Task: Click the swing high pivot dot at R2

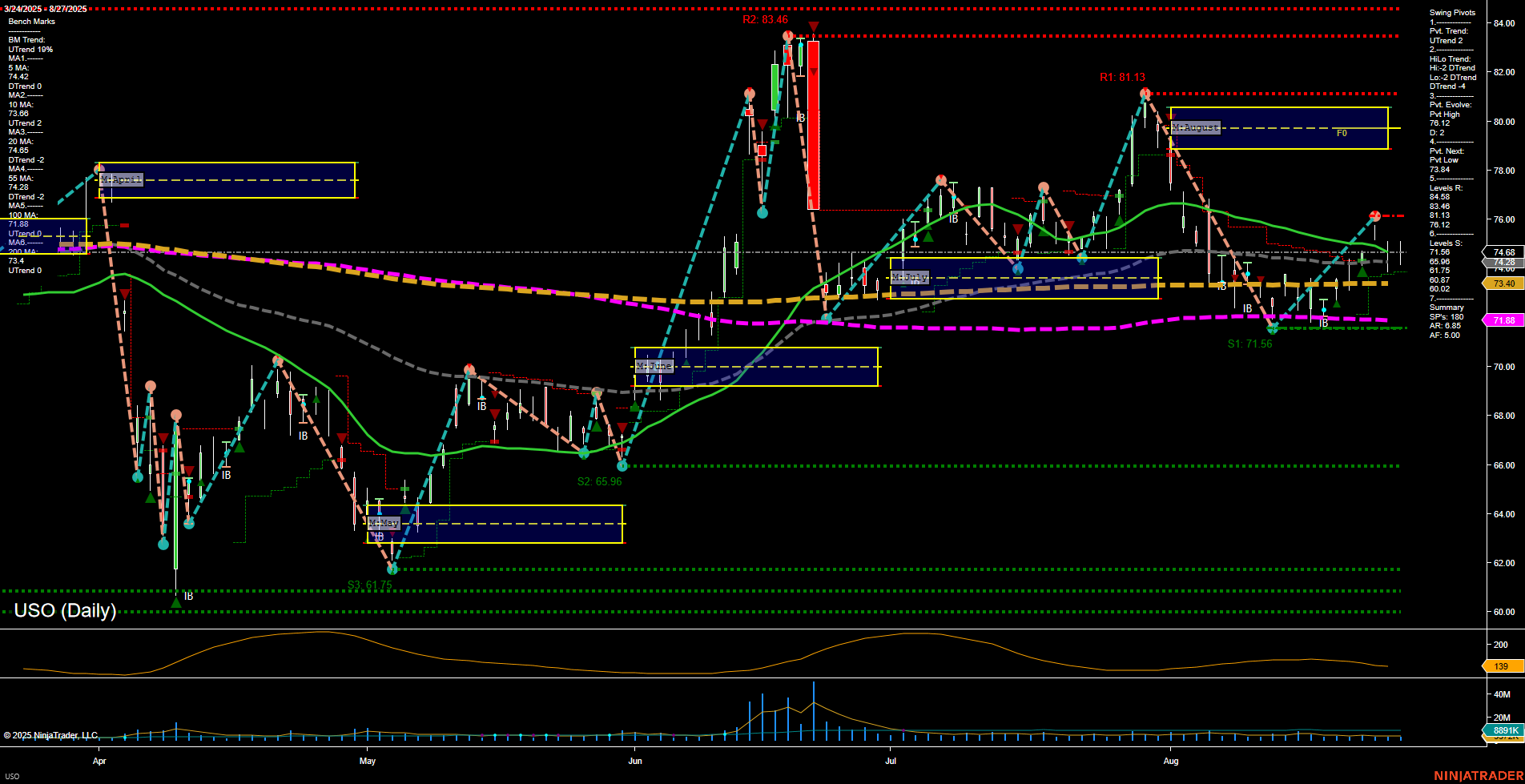Action: pyautogui.click(x=788, y=36)
